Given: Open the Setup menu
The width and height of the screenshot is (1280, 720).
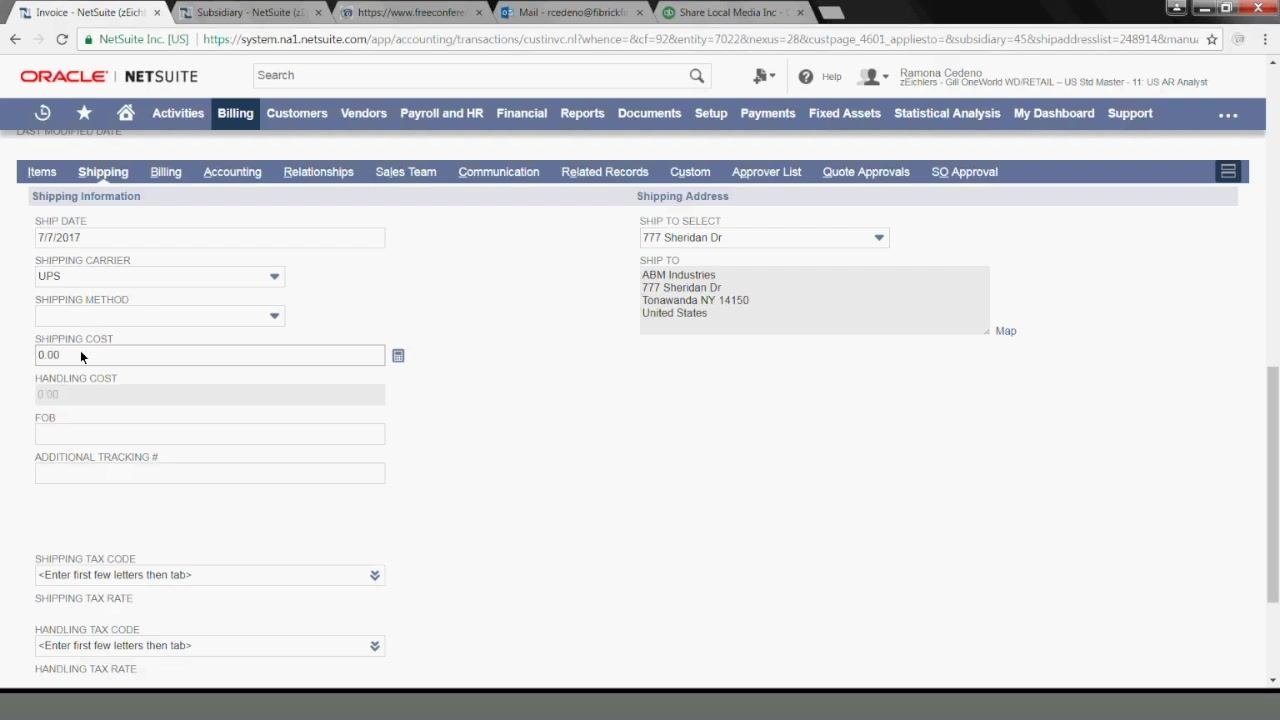Looking at the screenshot, I should tap(711, 113).
